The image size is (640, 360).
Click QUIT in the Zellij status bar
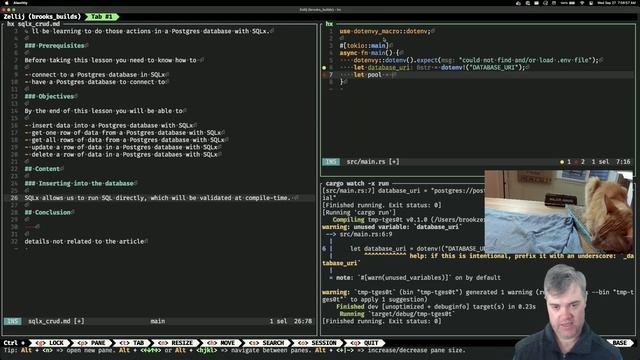coord(365,343)
